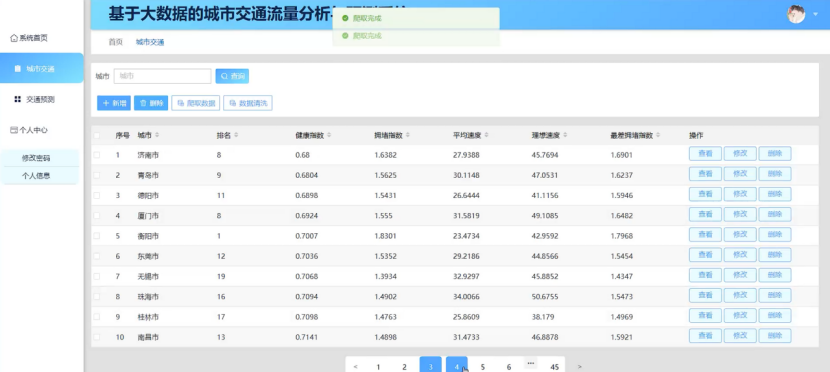
Task: Click the 查询 search button
Action: pyautogui.click(x=232, y=76)
